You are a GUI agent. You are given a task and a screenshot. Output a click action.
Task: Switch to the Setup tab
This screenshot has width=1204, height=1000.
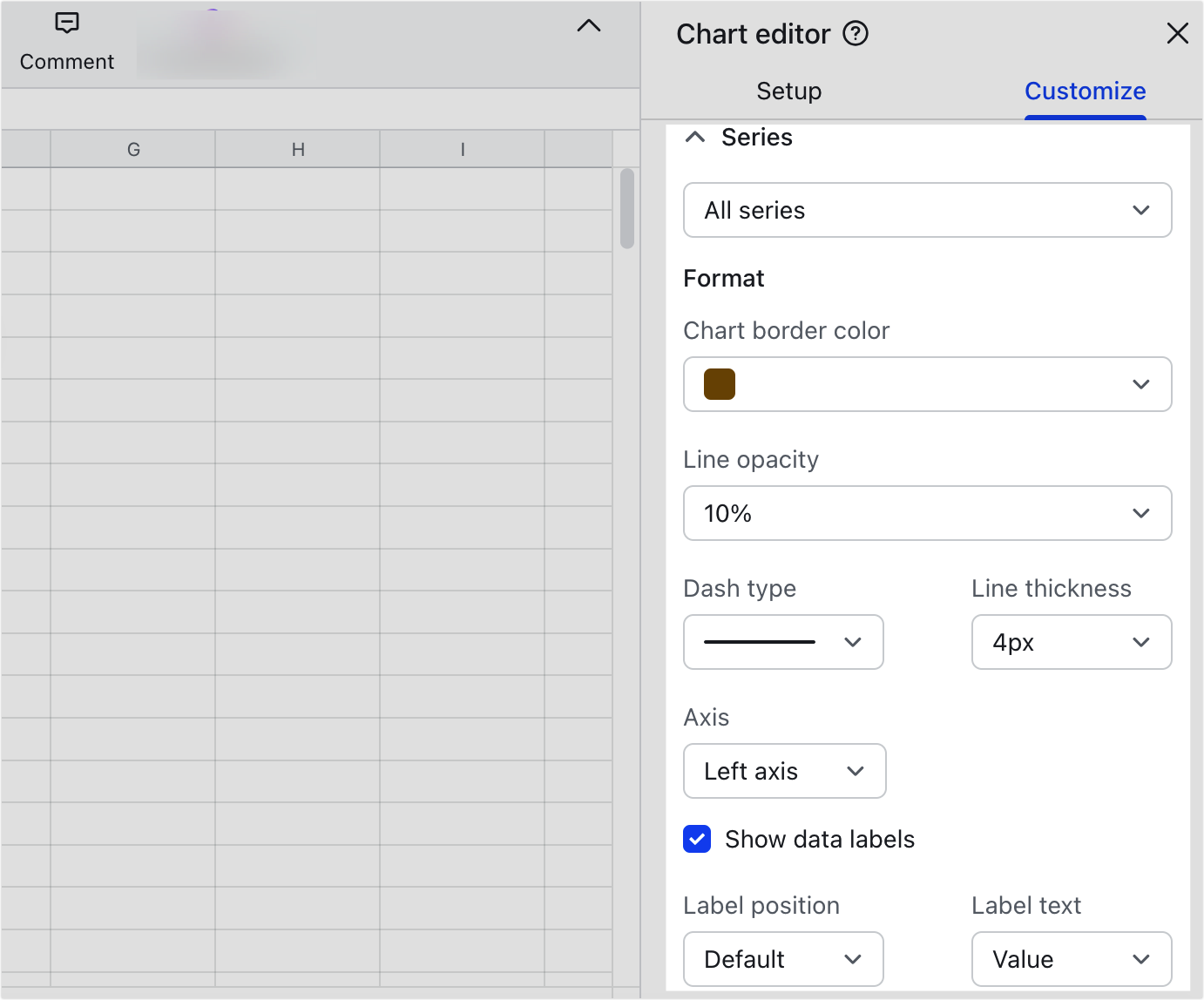tap(788, 91)
